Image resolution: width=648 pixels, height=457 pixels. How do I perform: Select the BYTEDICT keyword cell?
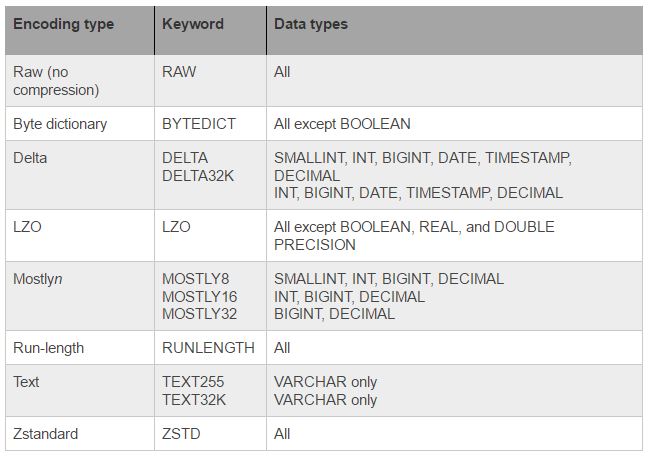point(210,124)
